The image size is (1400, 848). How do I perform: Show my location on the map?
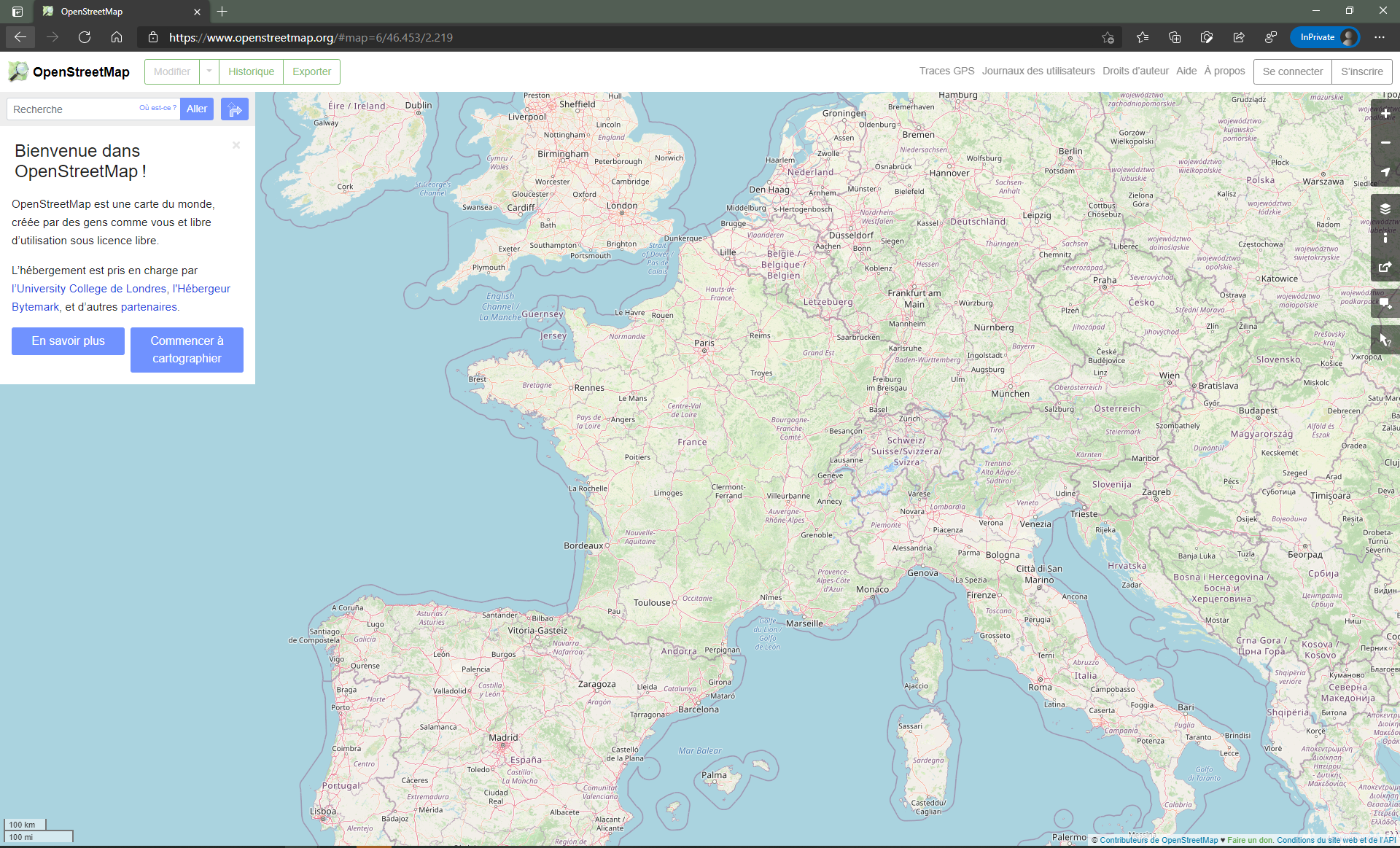(x=1385, y=172)
